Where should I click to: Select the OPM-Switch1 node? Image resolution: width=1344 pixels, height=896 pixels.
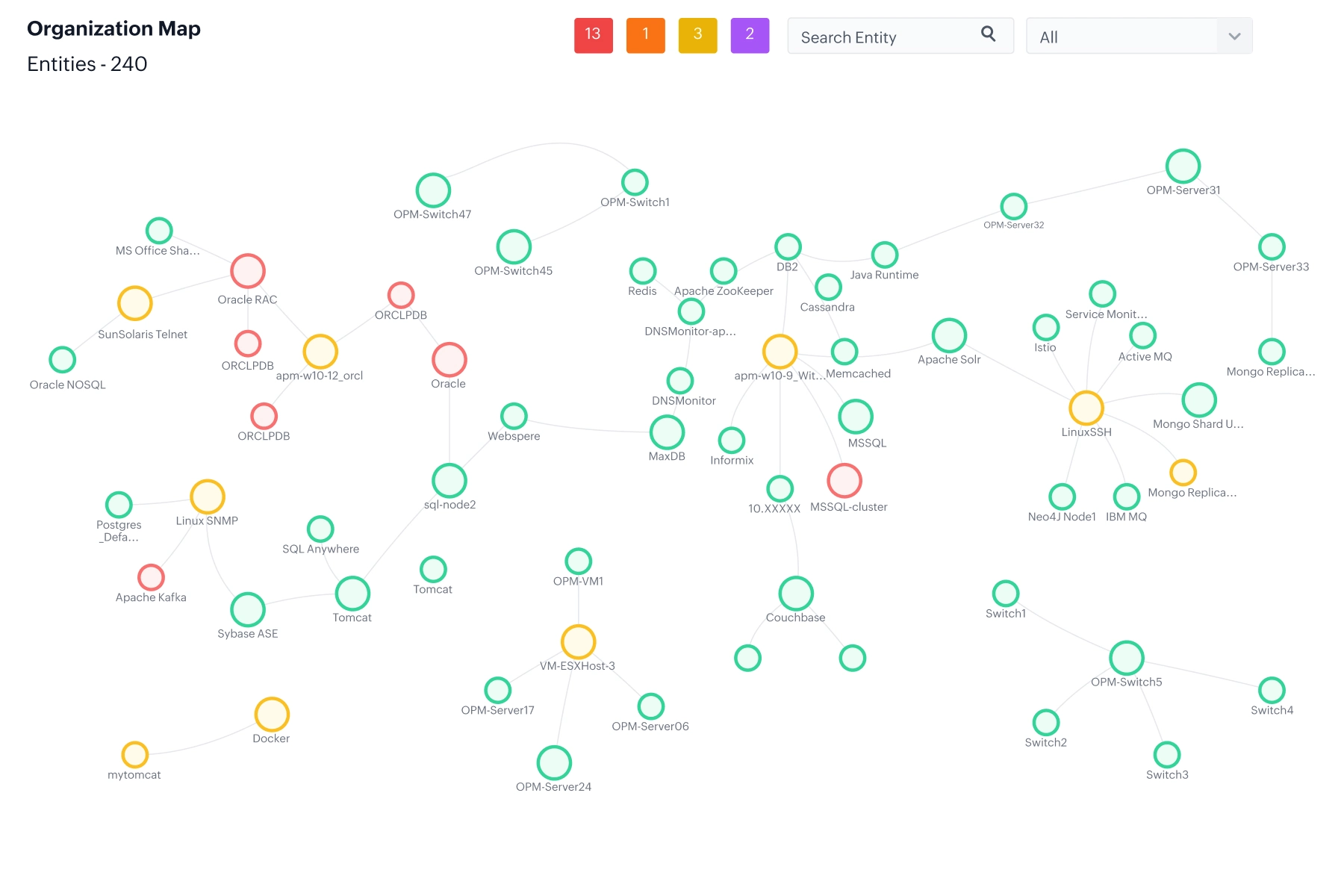click(635, 182)
